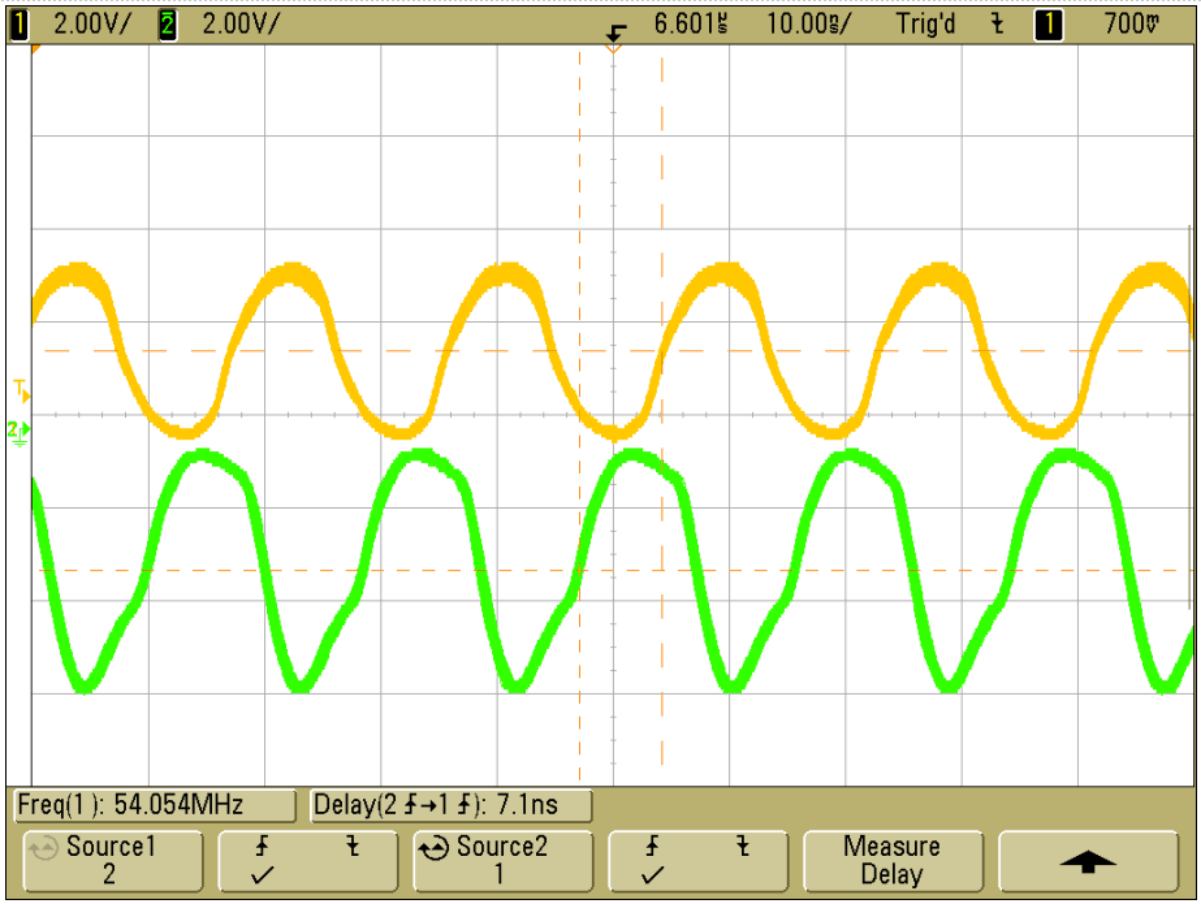Select the Delay 7.1ns measurement label
Image resolution: width=1201 pixels, height=904 pixels.
point(450,806)
